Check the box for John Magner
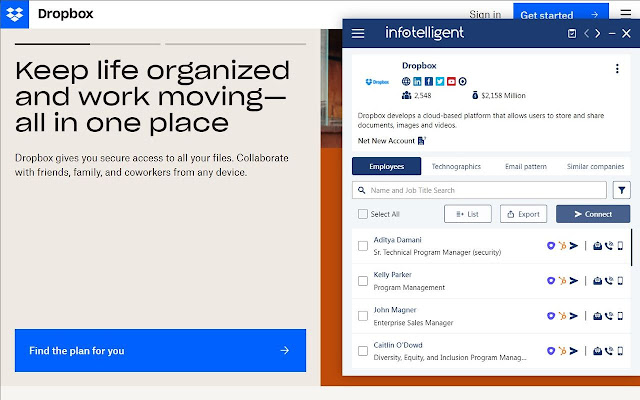Viewport: 640px width, 400px height. (362, 316)
